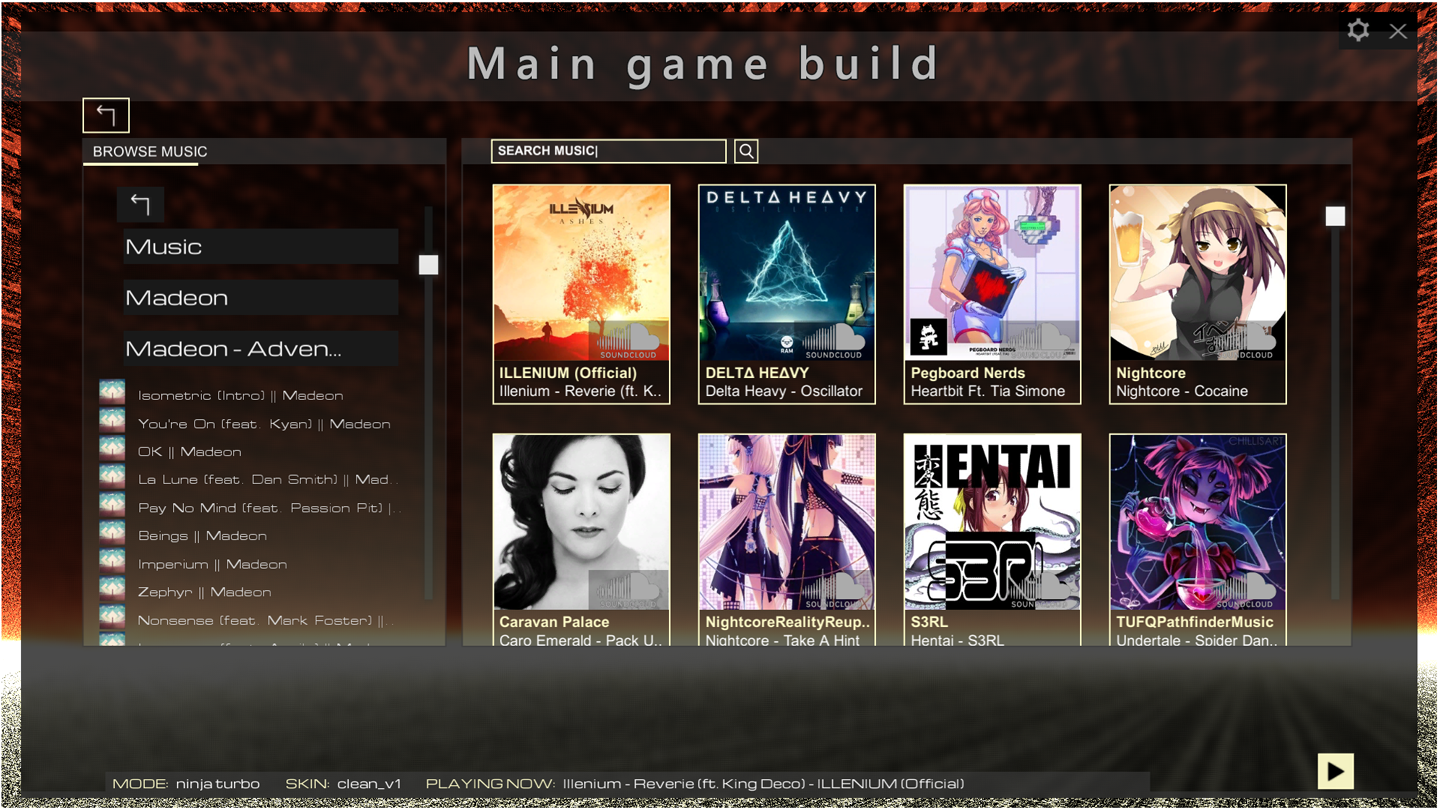Open the Illenium - Reverie cover art
The height and width of the screenshot is (810, 1440).
[x=581, y=273]
